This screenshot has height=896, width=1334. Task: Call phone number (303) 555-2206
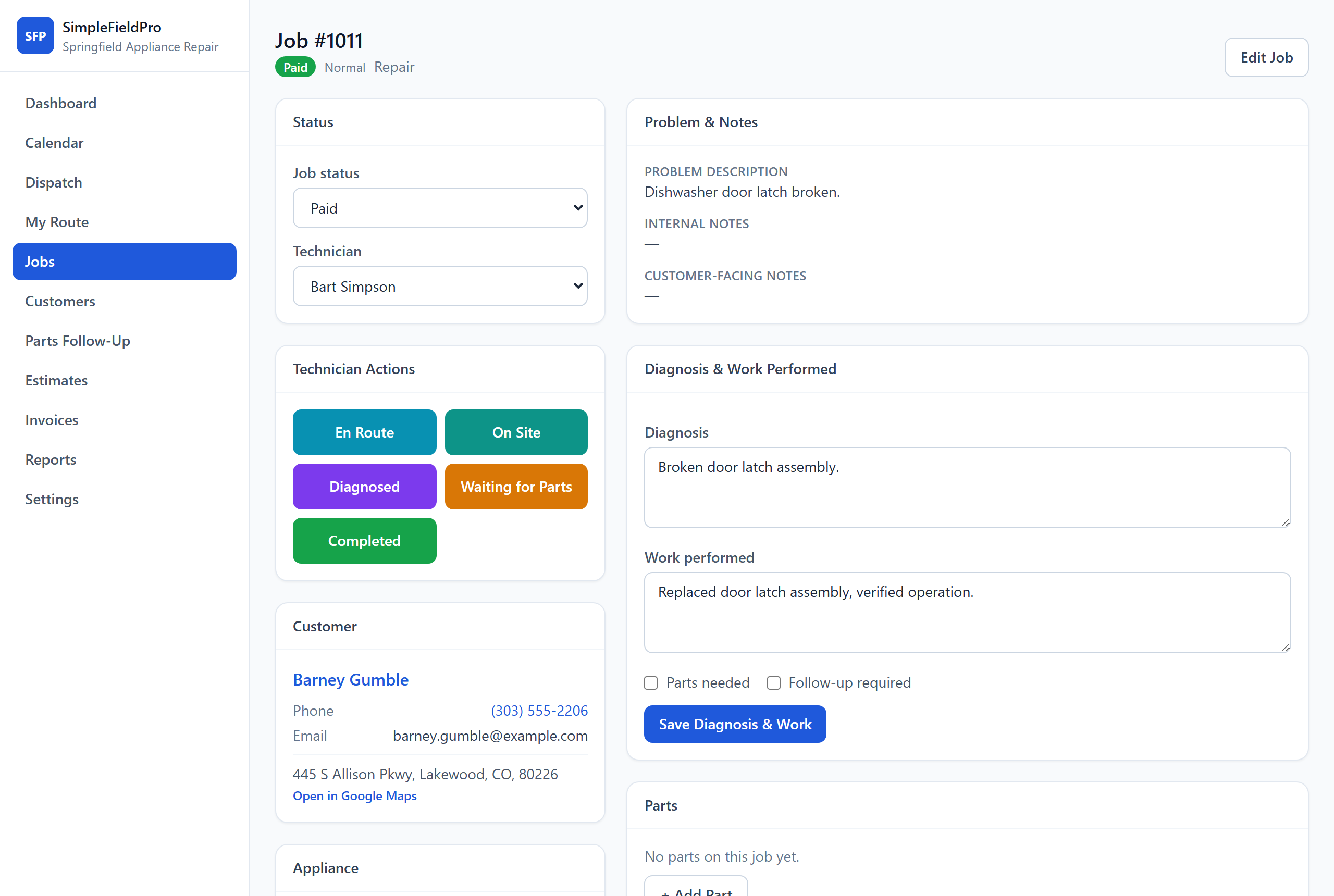(x=539, y=710)
